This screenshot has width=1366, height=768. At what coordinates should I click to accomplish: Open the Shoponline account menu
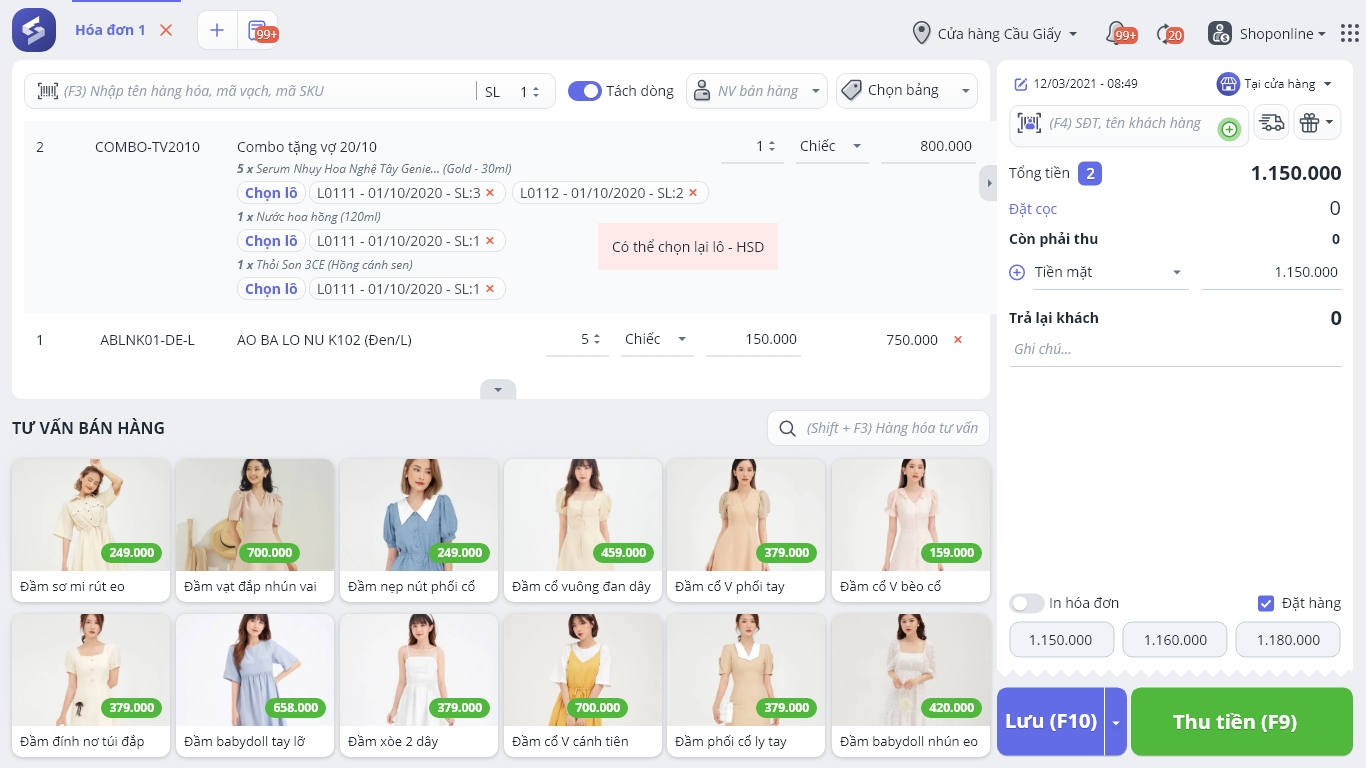(1267, 34)
